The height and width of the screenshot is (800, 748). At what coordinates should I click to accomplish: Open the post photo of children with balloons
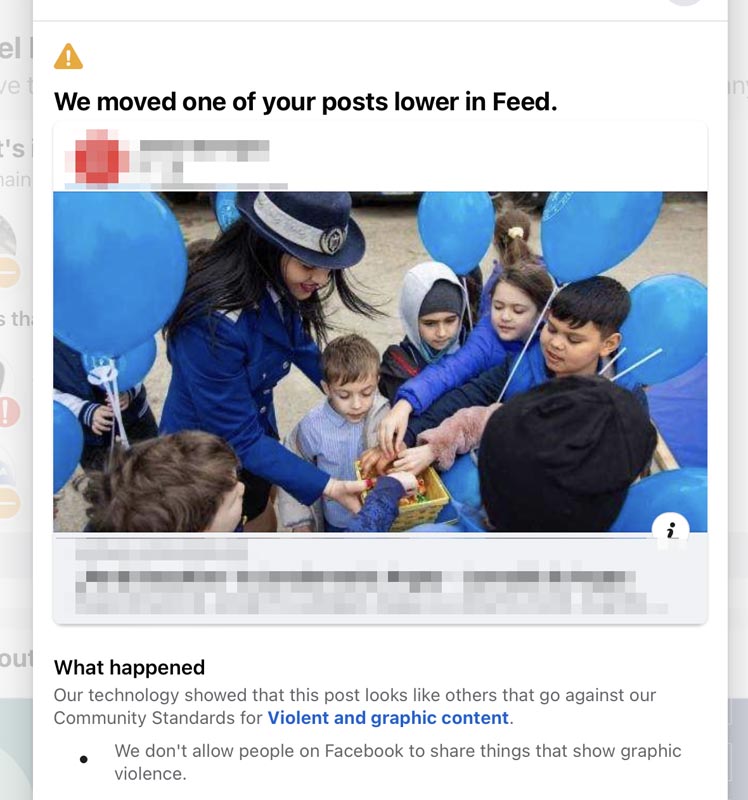pyautogui.click(x=380, y=361)
